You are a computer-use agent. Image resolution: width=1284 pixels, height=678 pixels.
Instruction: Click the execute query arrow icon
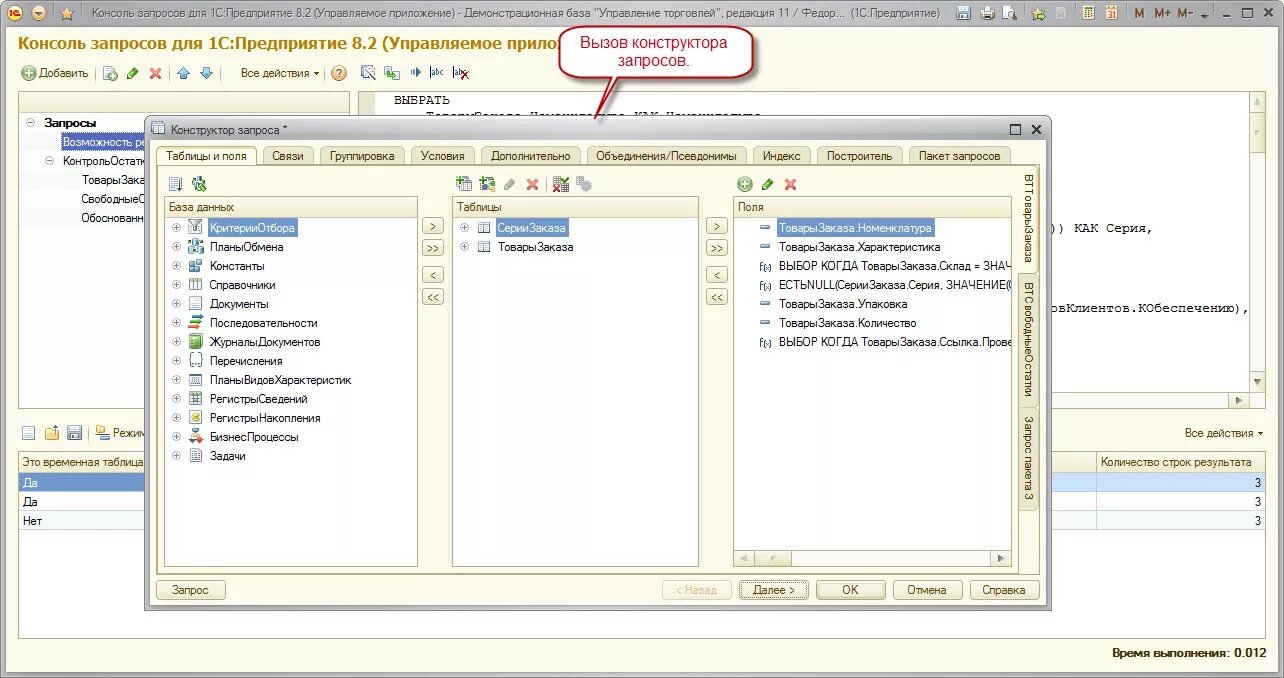415,73
